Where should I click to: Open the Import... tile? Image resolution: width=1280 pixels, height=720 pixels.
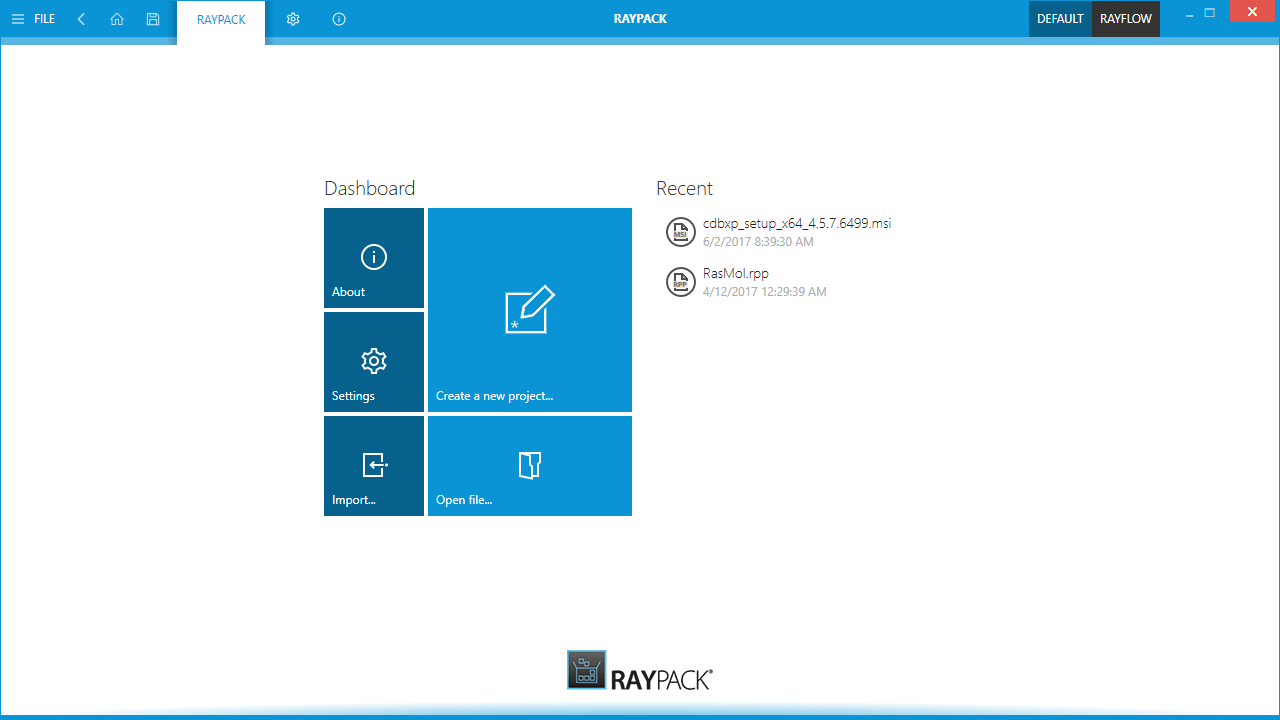373,465
